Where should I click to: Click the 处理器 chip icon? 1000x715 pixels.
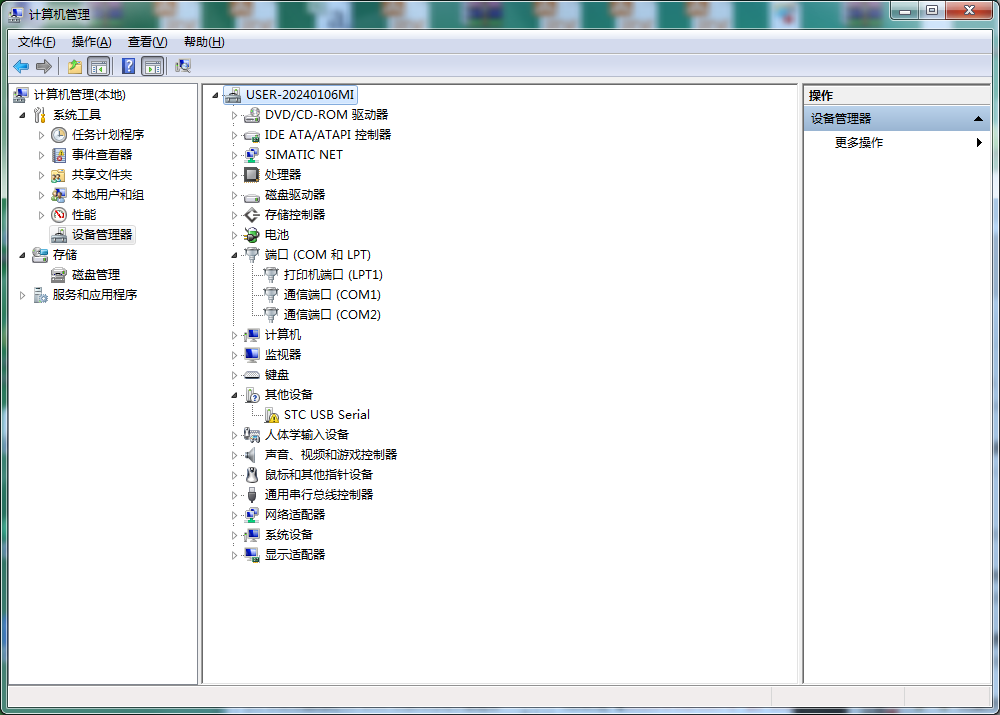tap(252, 175)
